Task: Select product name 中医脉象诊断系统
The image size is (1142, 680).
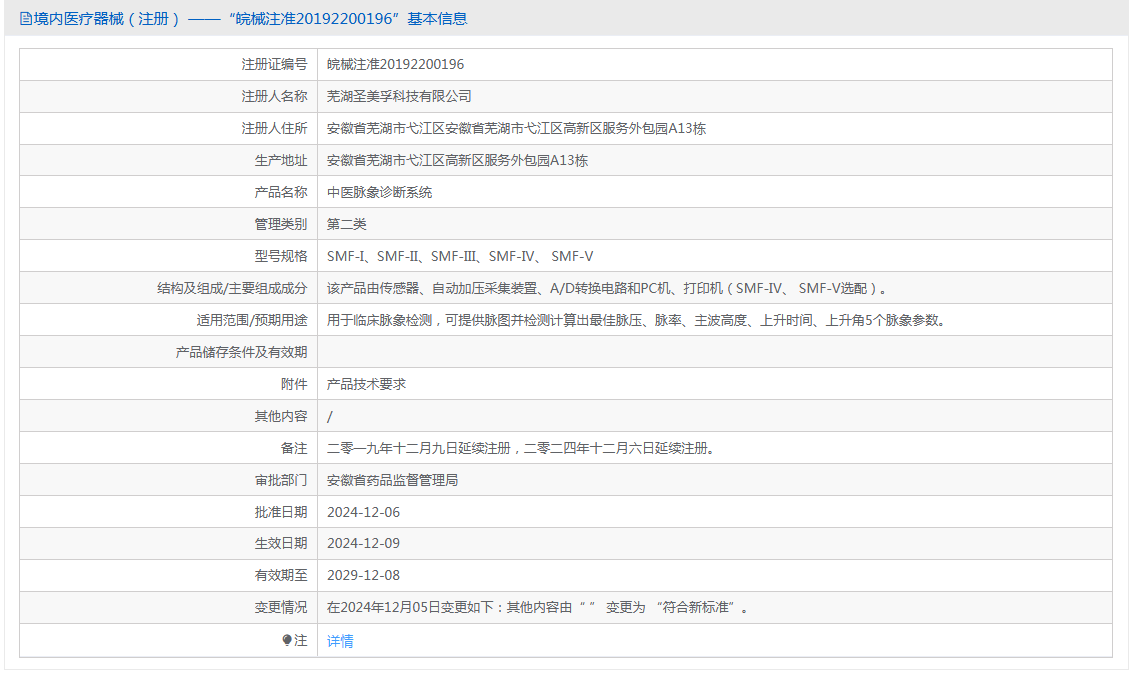Action: tap(379, 192)
